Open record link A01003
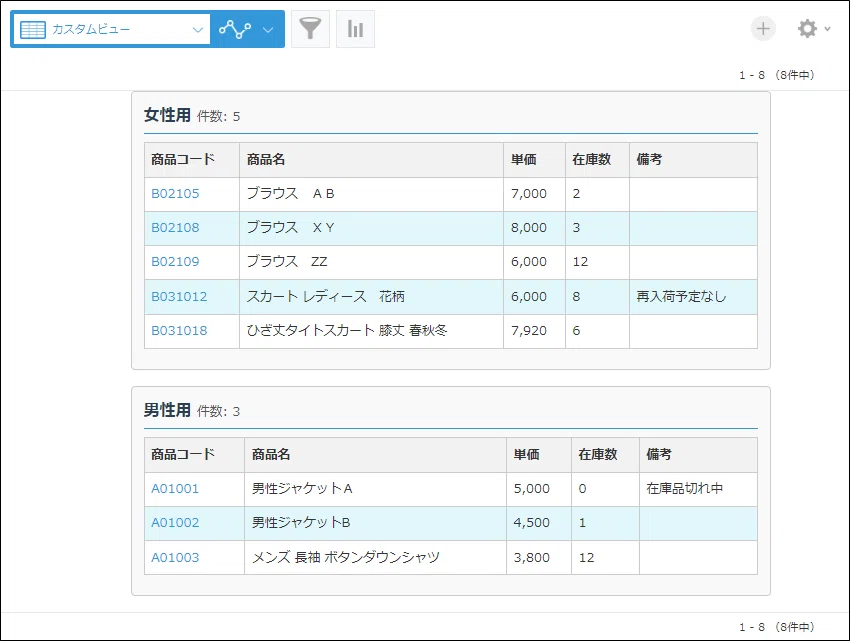Screen dimensions: 850x641 (175, 557)
